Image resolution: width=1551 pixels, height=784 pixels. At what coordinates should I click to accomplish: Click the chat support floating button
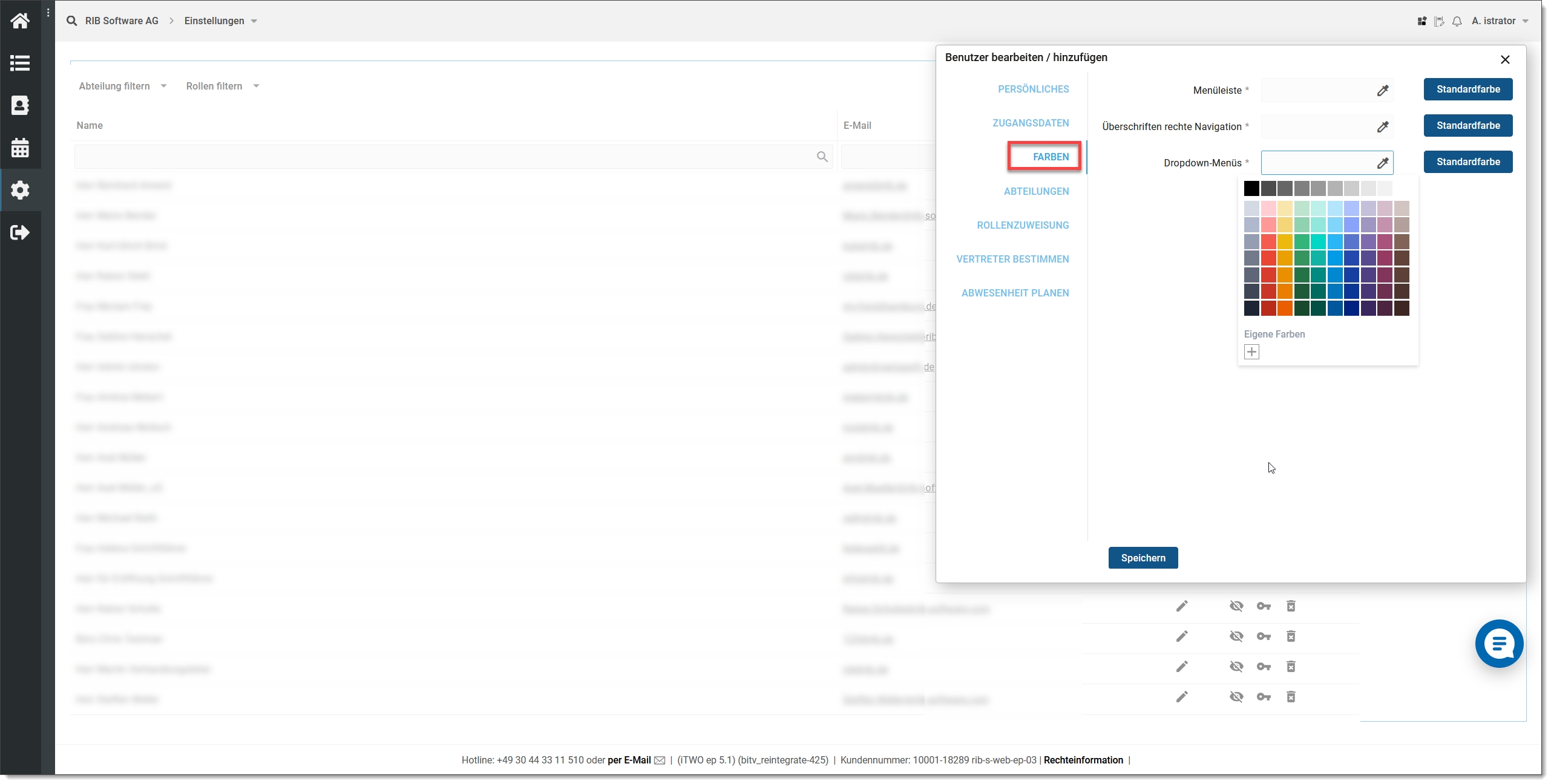pos(1498,644)
